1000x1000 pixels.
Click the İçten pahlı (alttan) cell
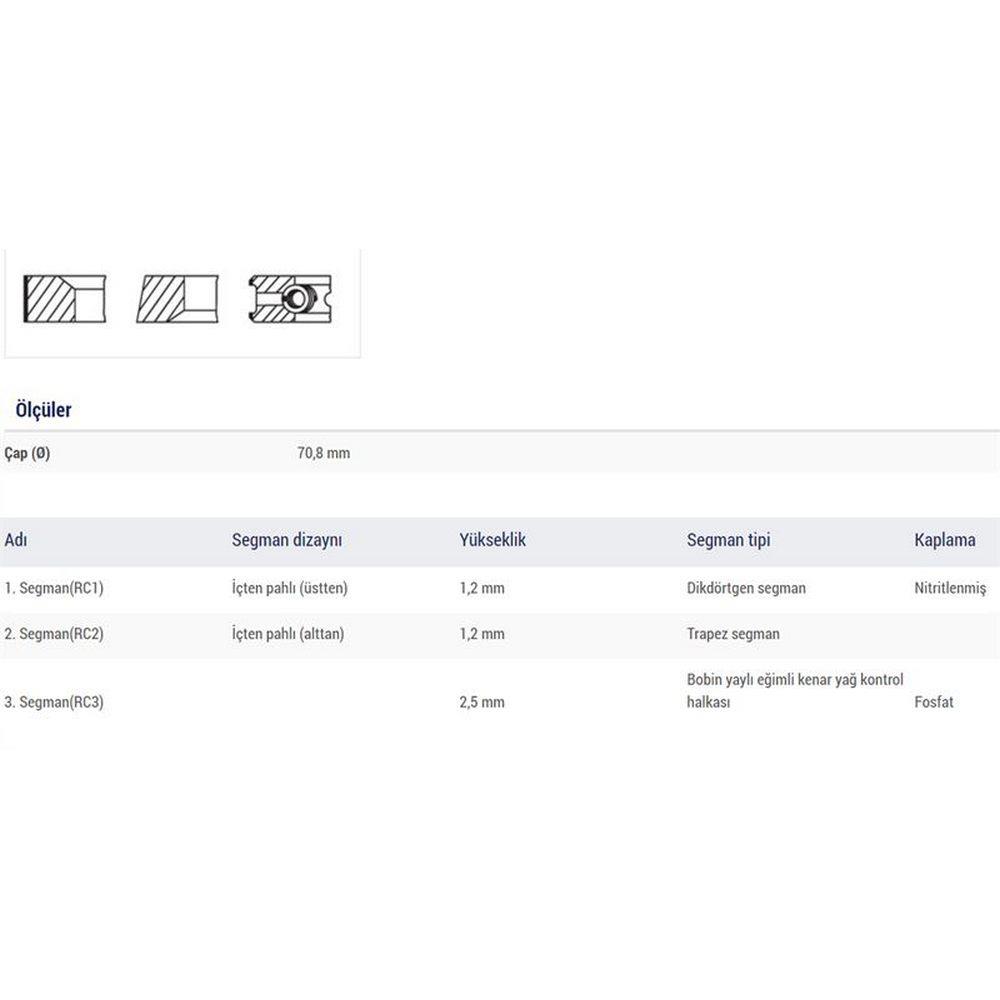coord(288,634)
